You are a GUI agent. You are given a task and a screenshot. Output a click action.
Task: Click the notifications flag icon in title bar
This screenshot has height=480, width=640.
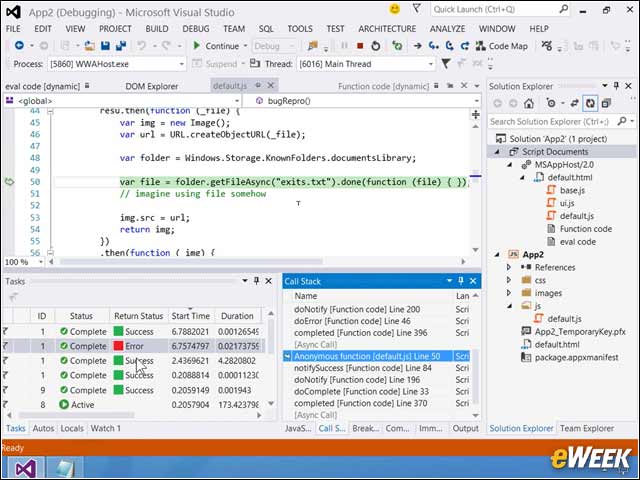coord(416,9)
